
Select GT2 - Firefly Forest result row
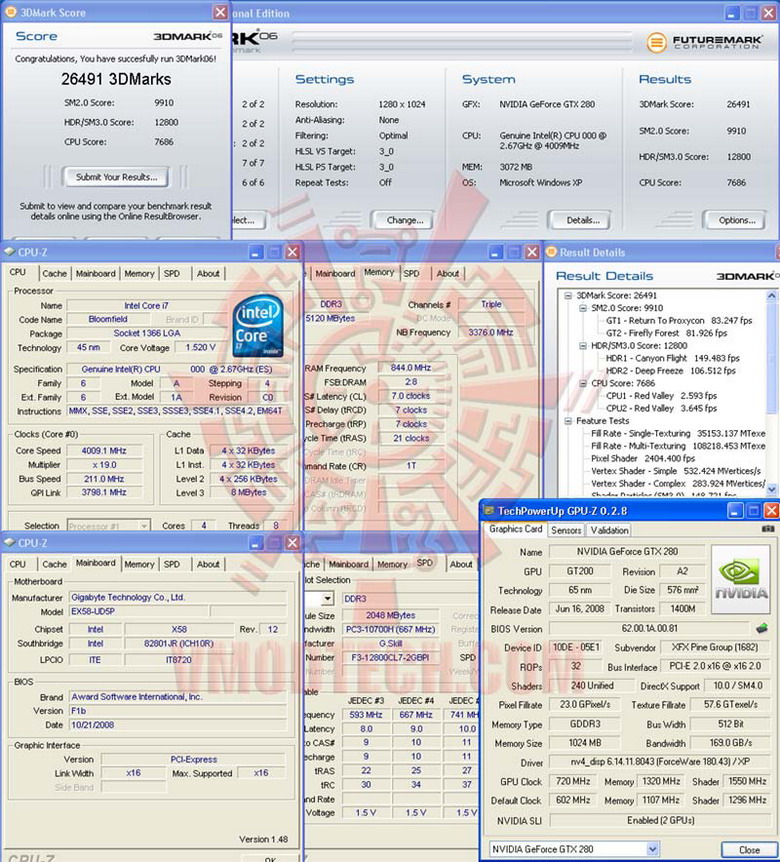point(666,333)
